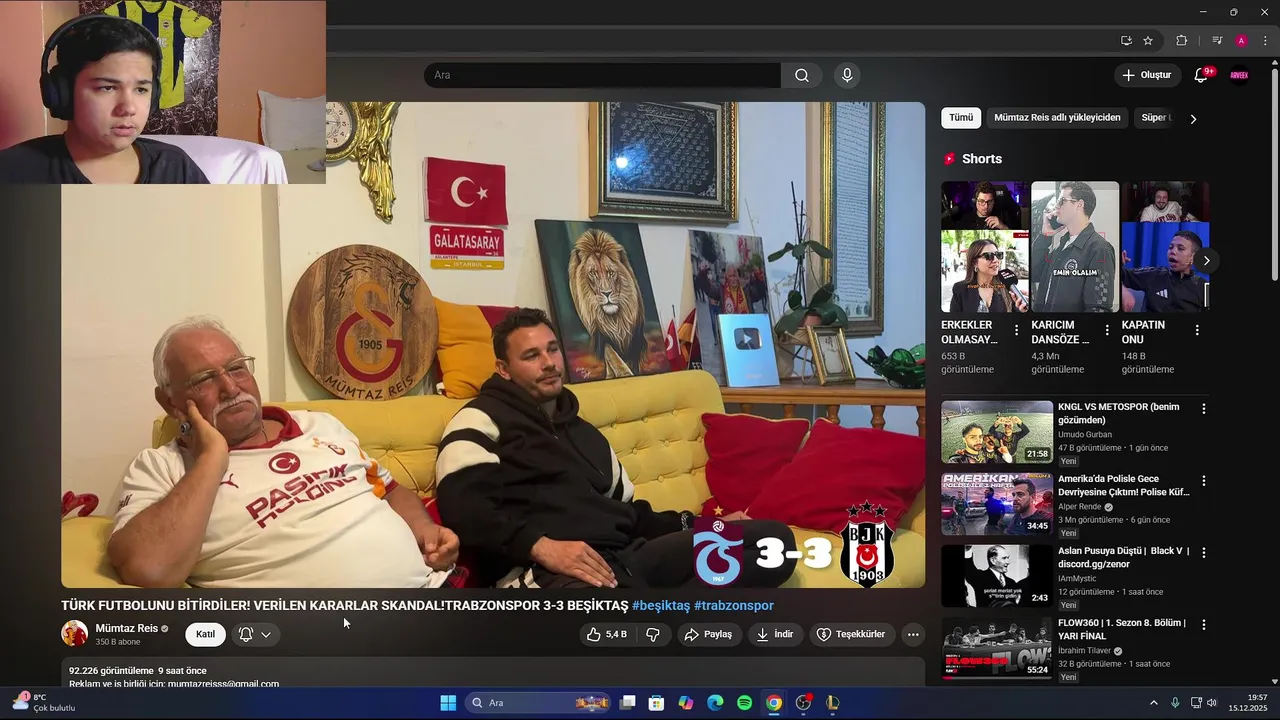Open Mümtaz Reis channel avatar
1280x720 pixels.
coord(75,633)
